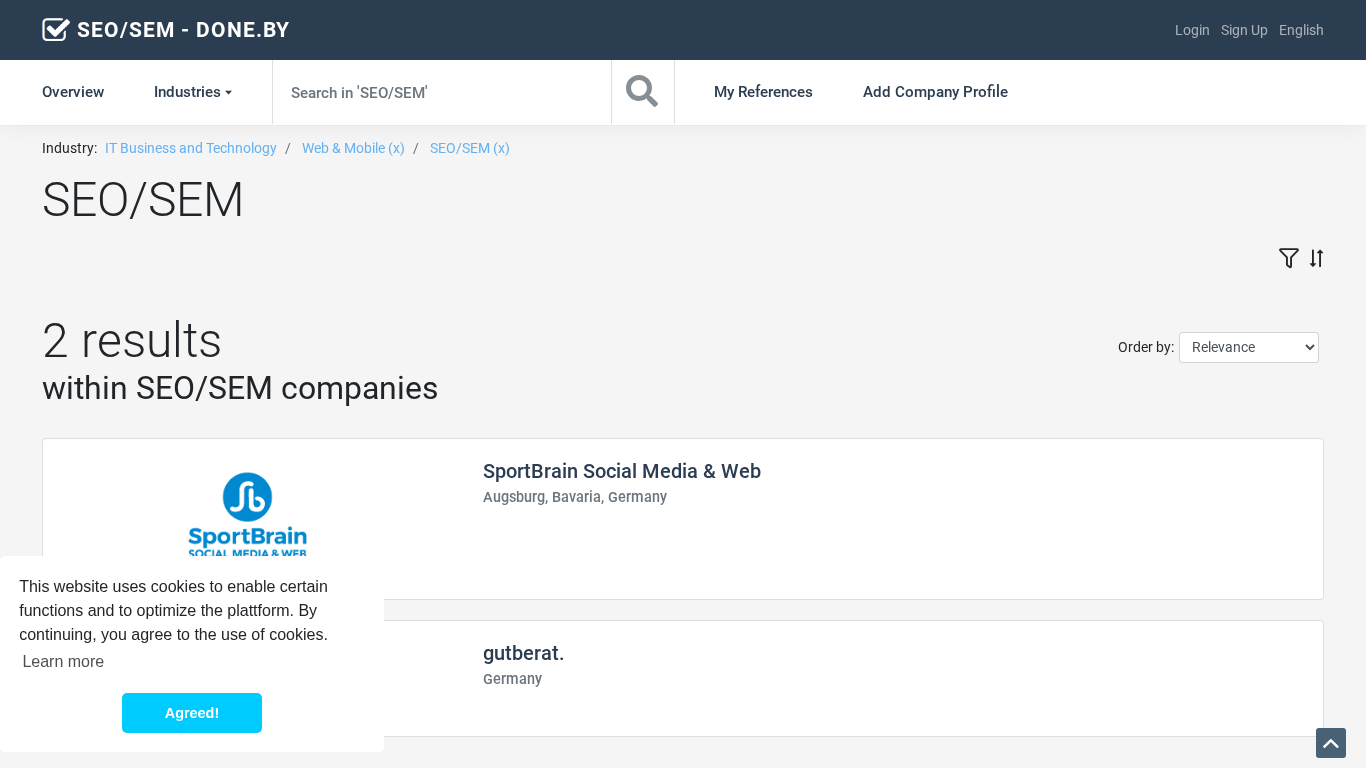This screenshot has width=1366, height=768.
Task: Open My References page
Action: 763,92
